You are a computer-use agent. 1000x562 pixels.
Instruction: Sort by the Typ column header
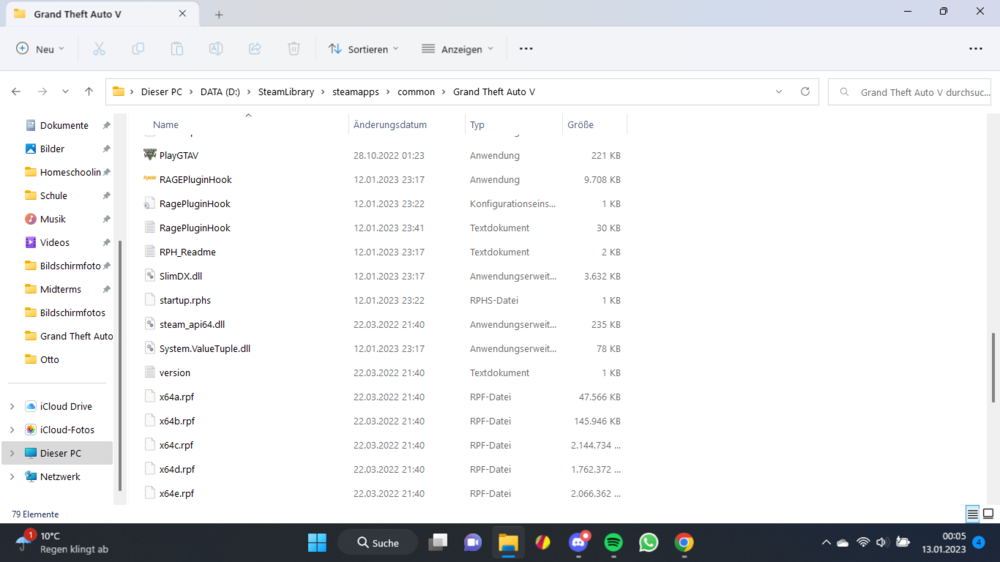coord(477,124)
